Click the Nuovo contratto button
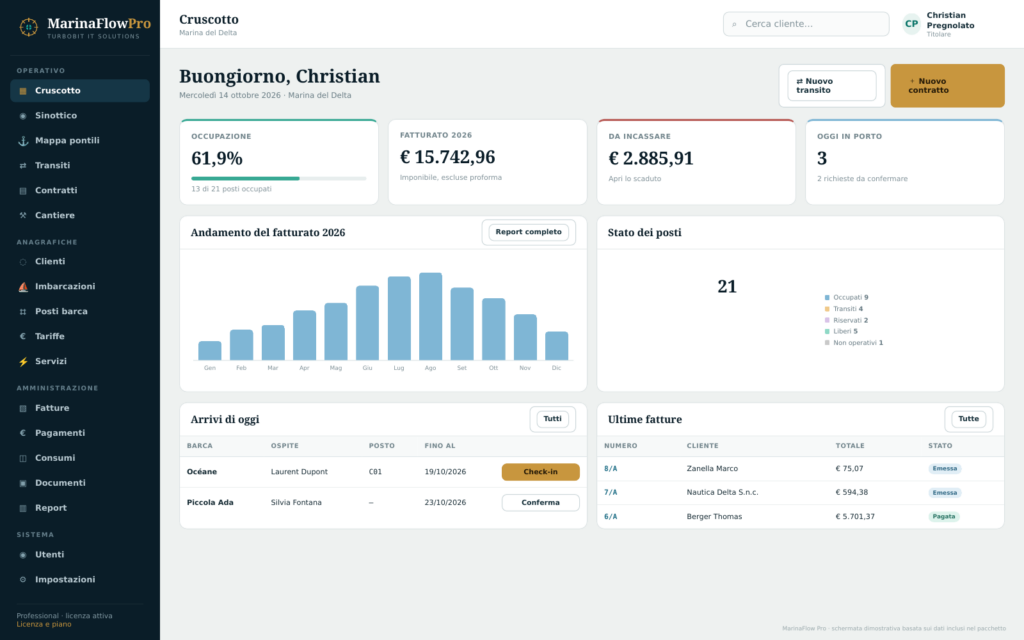 pos(947,86)
